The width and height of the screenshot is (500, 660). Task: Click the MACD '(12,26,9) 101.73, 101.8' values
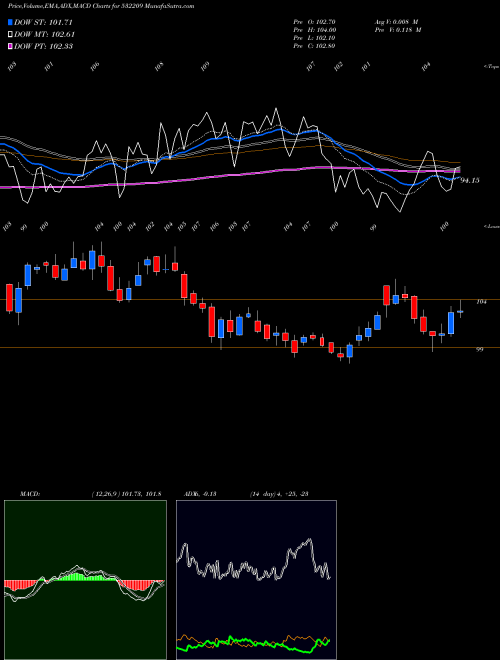[x=126, y=494]
